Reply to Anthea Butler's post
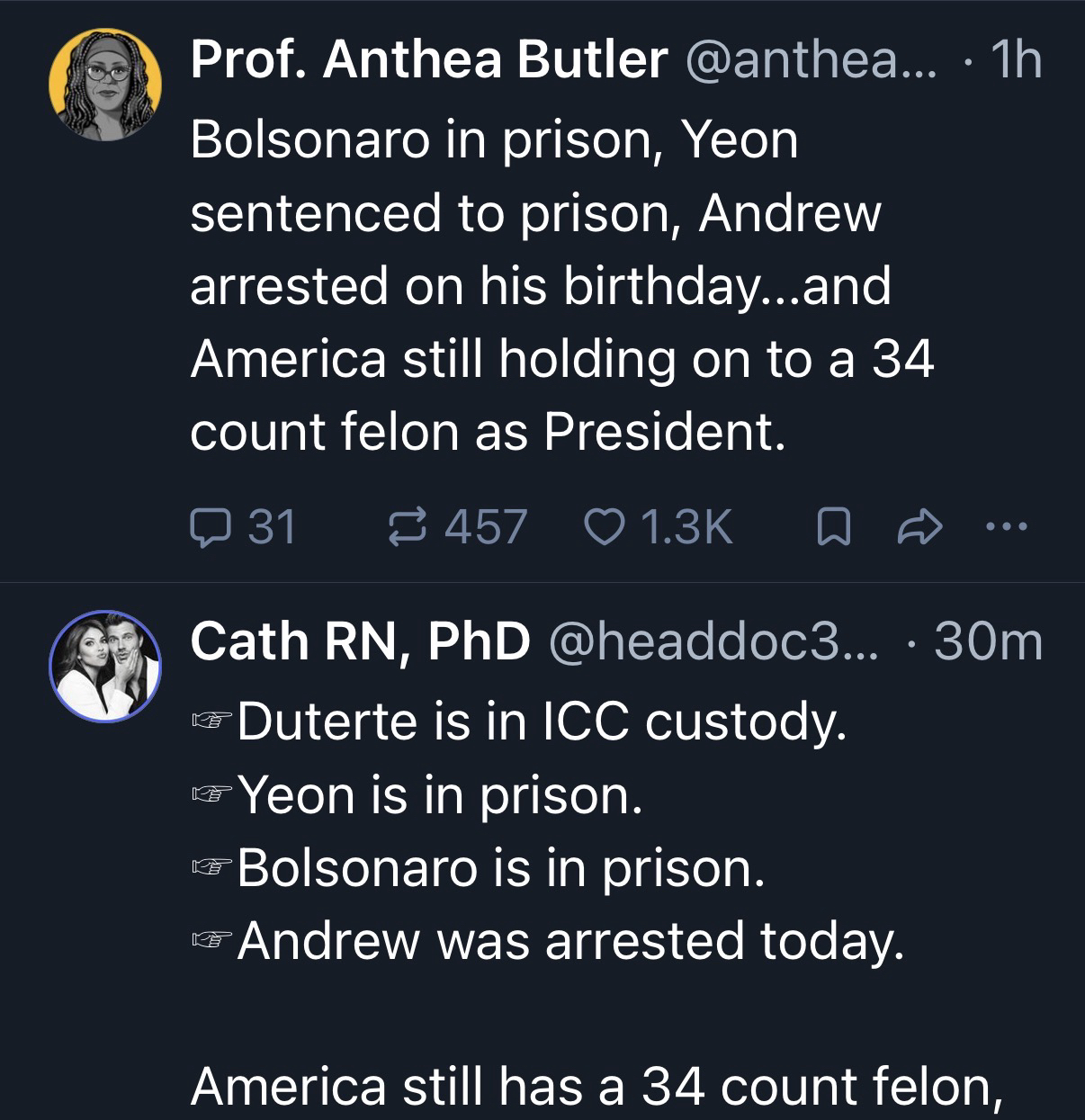This screenshot has height=1120, width=1085. tap(209, 527)
